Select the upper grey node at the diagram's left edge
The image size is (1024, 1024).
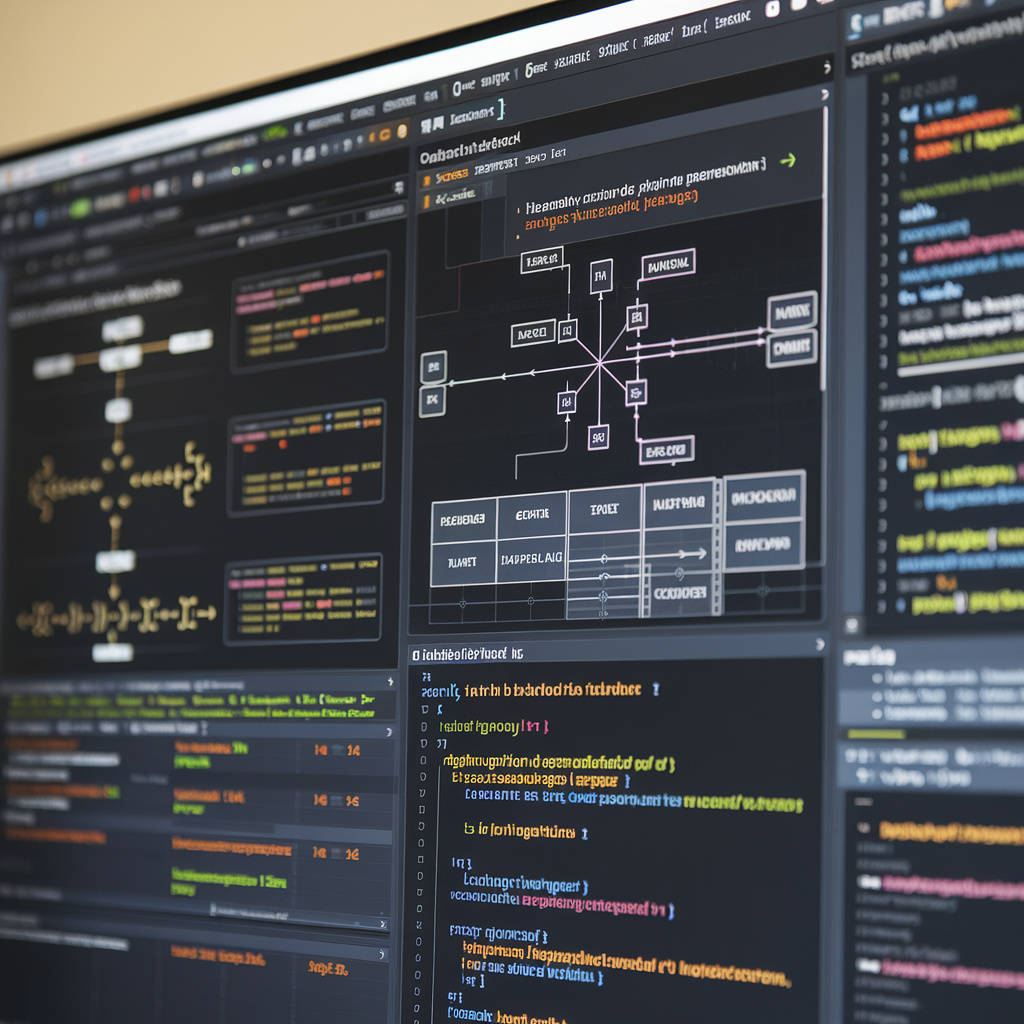coord(434,367)
